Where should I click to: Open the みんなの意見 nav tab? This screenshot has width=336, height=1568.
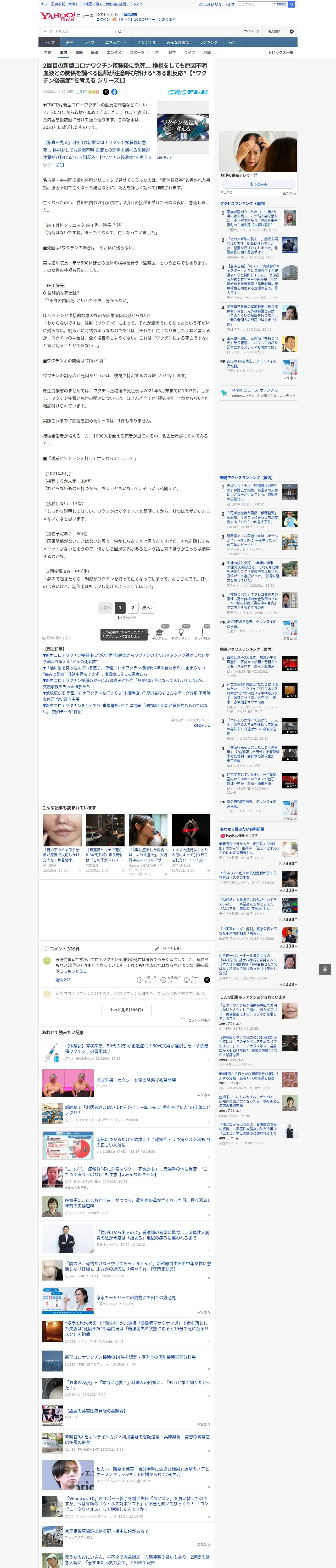[177, 43]
